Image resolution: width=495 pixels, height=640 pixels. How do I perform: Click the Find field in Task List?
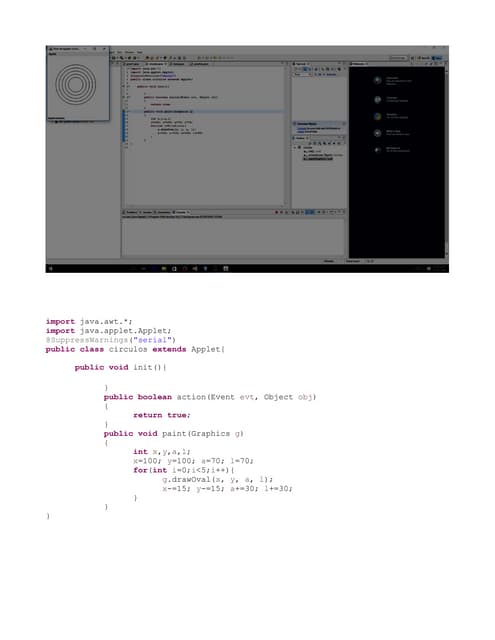302,74
